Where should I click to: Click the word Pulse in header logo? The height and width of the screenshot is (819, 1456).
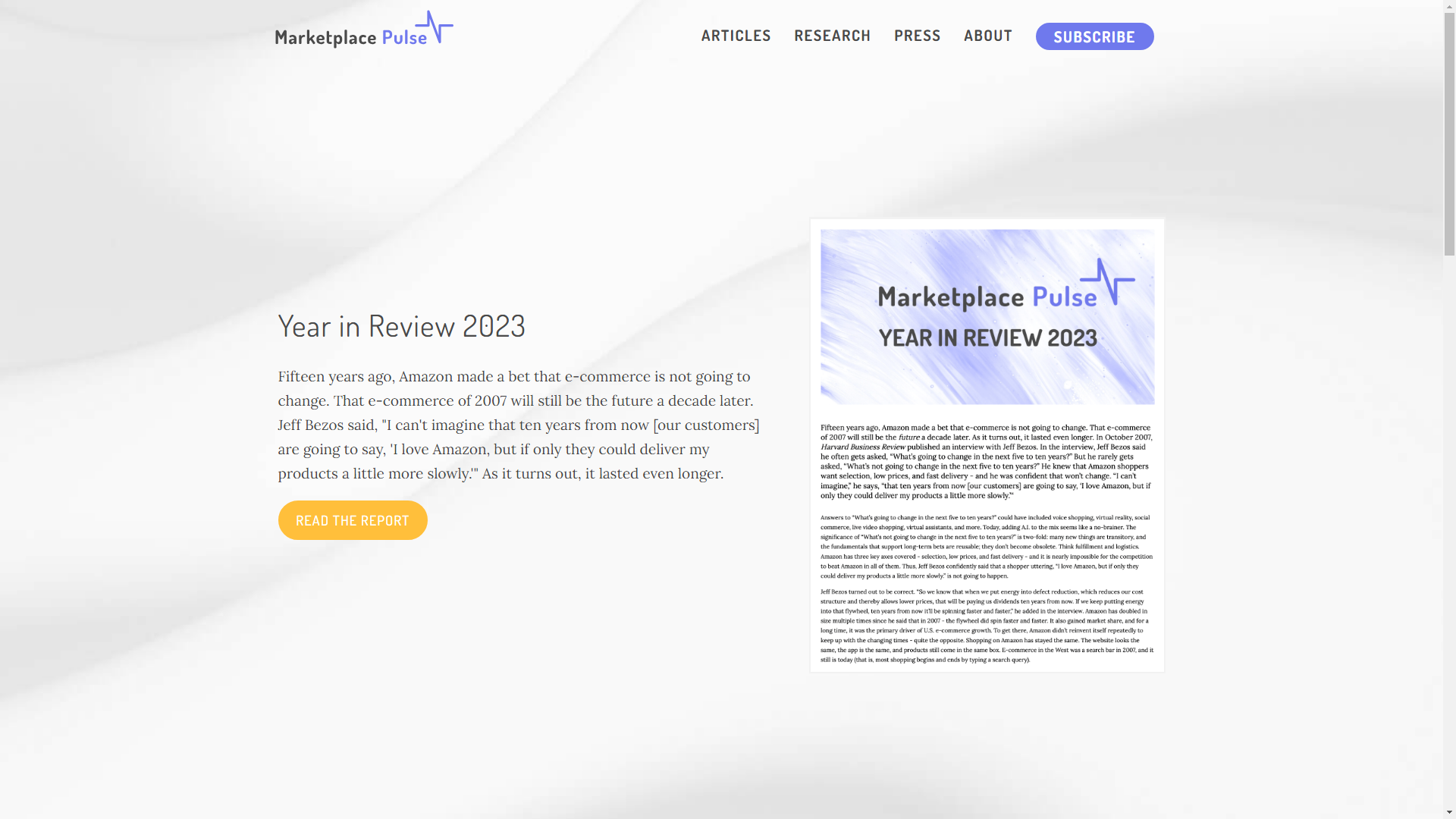(404, 37)
